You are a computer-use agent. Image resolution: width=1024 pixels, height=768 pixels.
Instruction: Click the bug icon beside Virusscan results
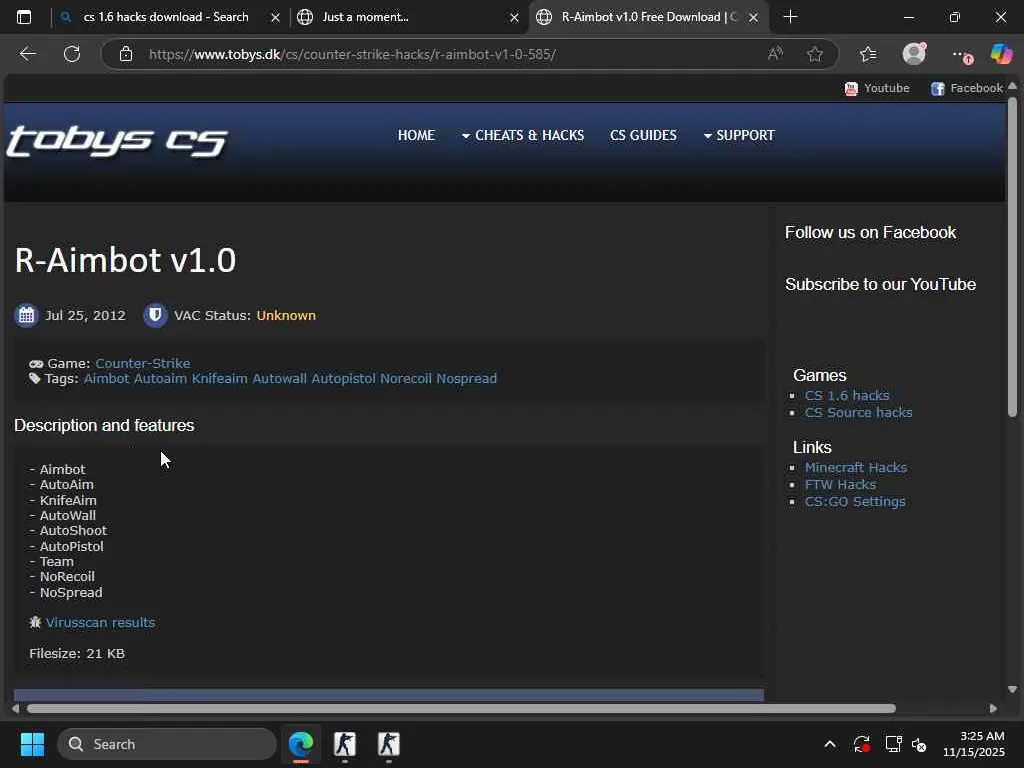click(35, 622)
